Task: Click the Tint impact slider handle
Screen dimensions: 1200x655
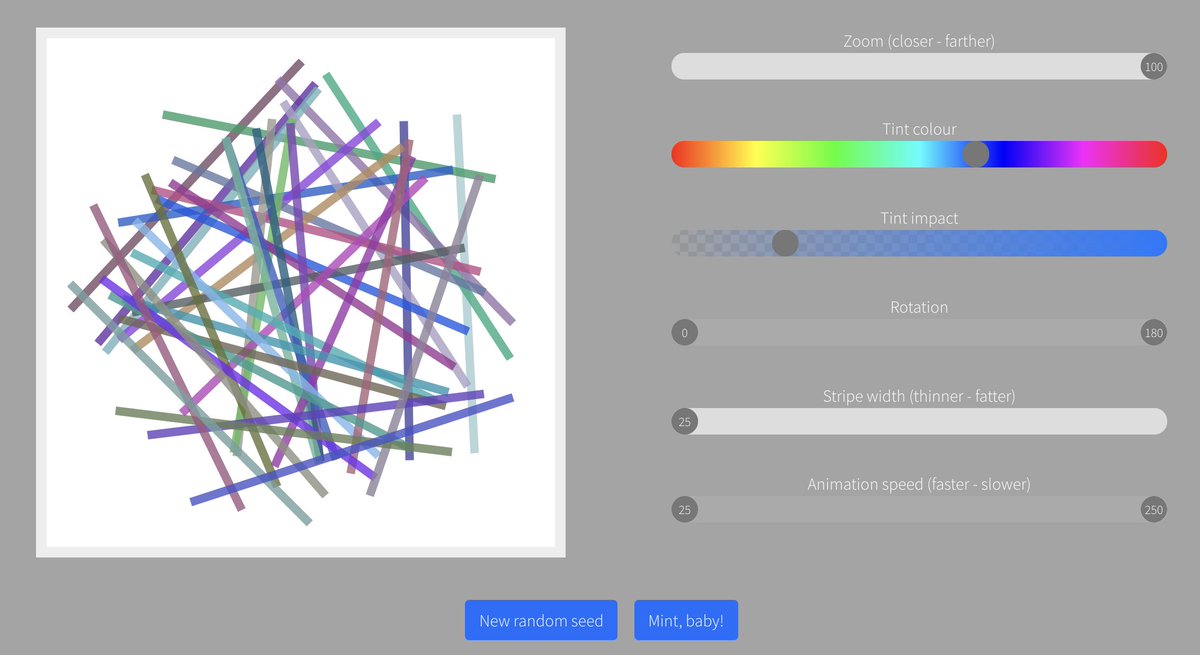Action: [786, 243]
